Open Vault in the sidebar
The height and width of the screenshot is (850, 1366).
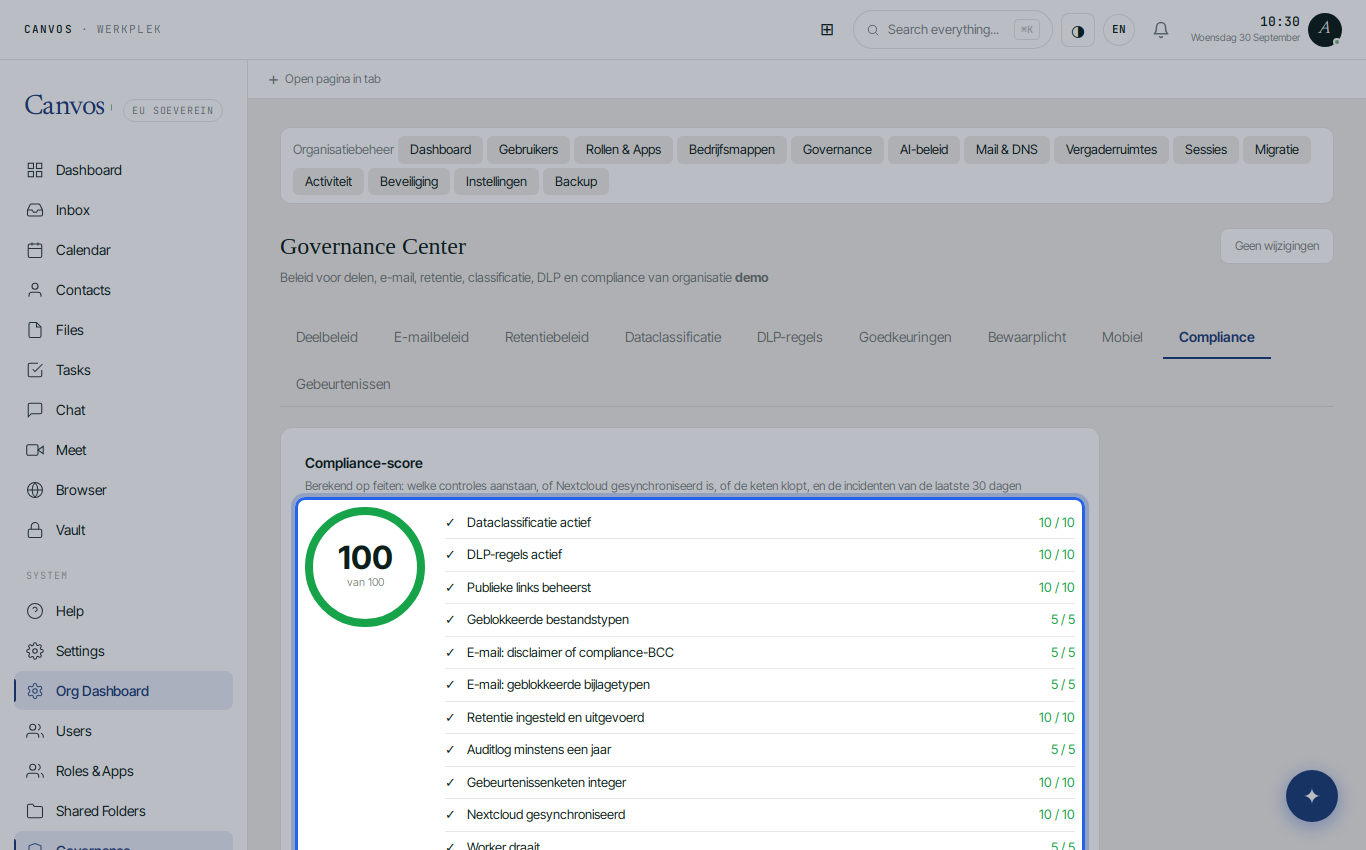coord(124,530)
